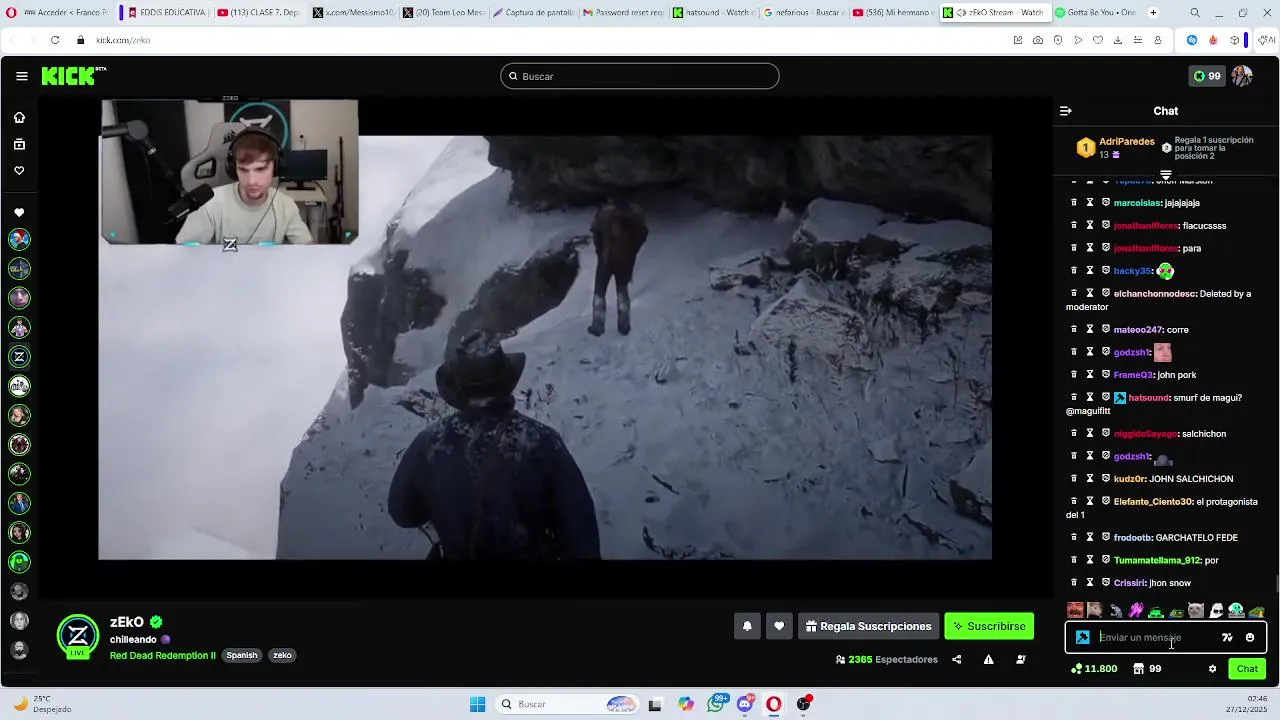
Task: Click the ban shield beside mateoo247 message
Action: 1106,329
